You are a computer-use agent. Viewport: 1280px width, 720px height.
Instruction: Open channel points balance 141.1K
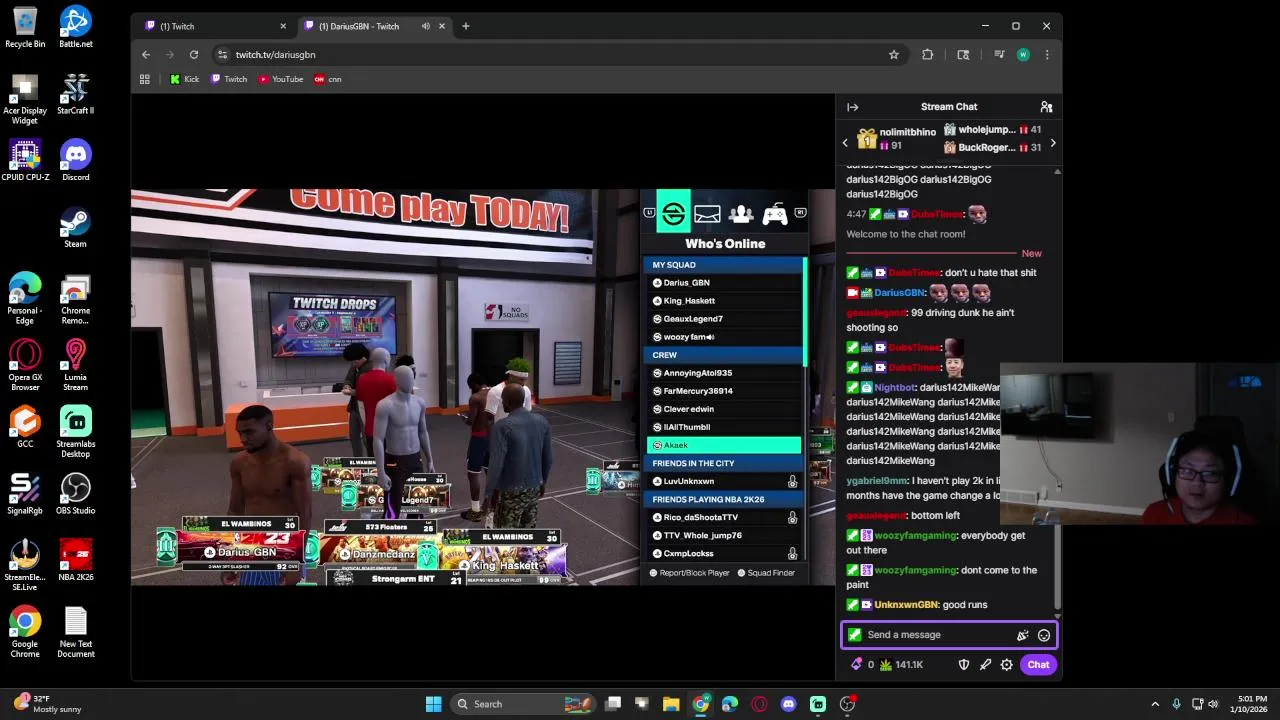(x=901, y=664)
